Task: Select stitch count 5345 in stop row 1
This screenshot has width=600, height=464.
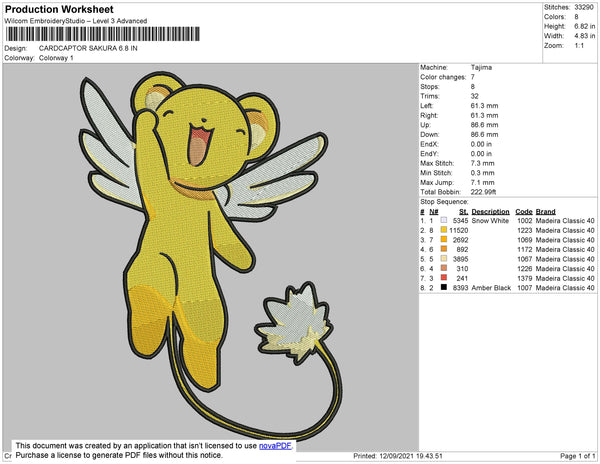Action: point(460,221)
